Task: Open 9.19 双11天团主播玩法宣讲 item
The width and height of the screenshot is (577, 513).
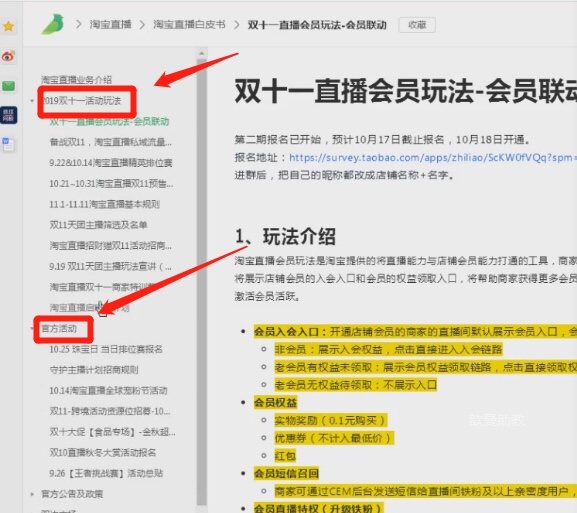Action: [x=110, y=266]
